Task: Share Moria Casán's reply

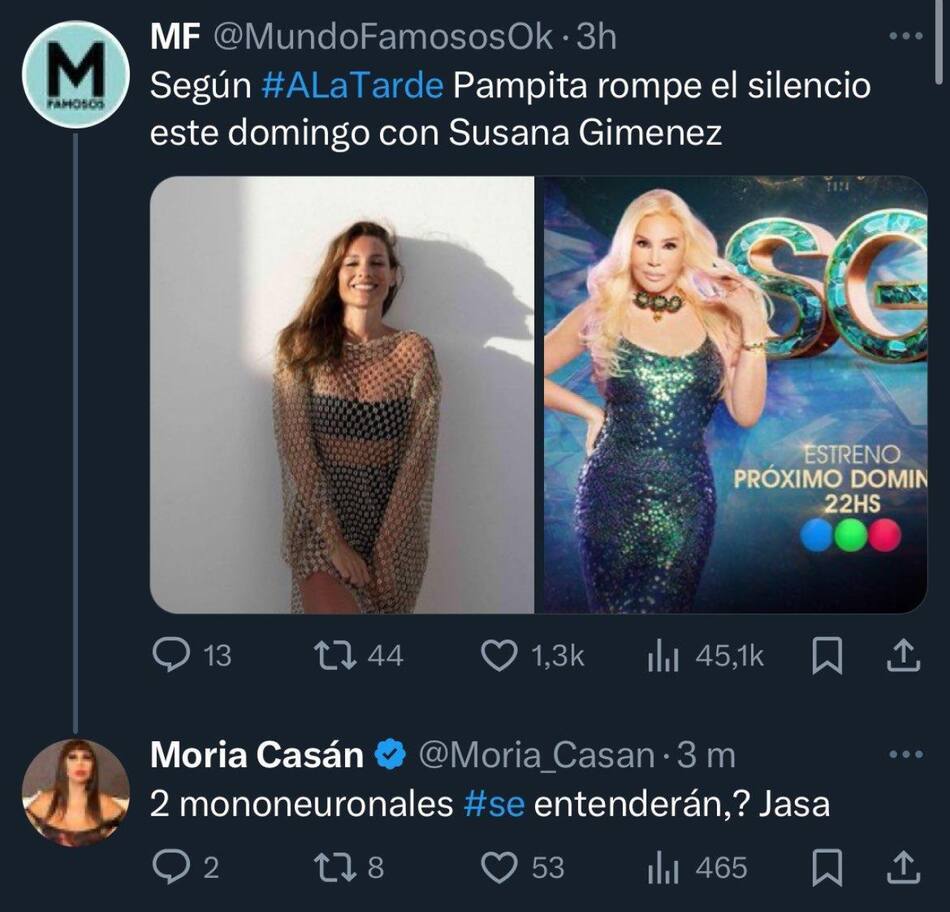Action: coord(902,866)
